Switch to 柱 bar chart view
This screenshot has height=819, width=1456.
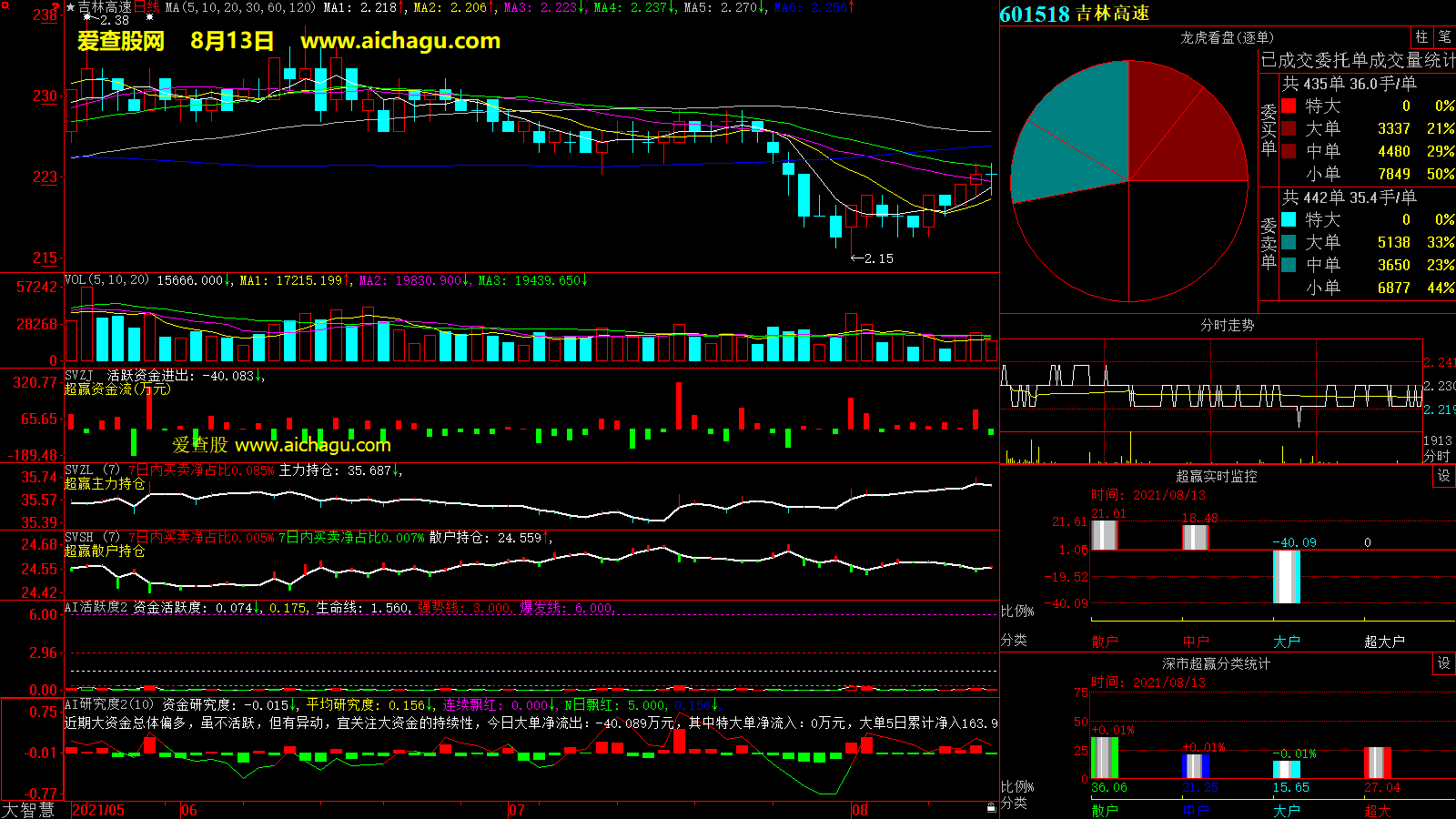[1421, 37]
